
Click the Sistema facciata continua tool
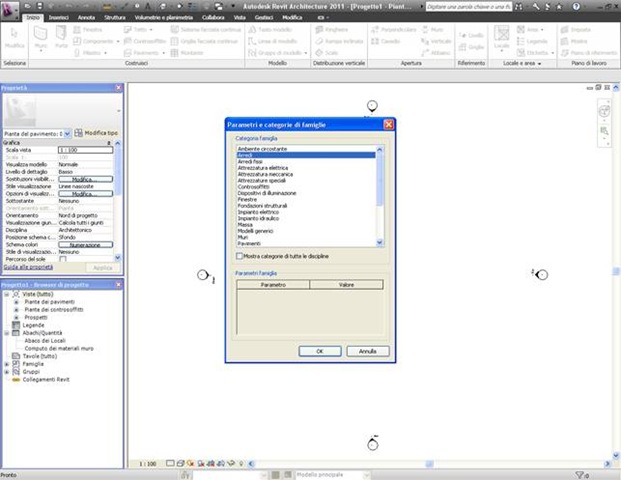point(206,30)
